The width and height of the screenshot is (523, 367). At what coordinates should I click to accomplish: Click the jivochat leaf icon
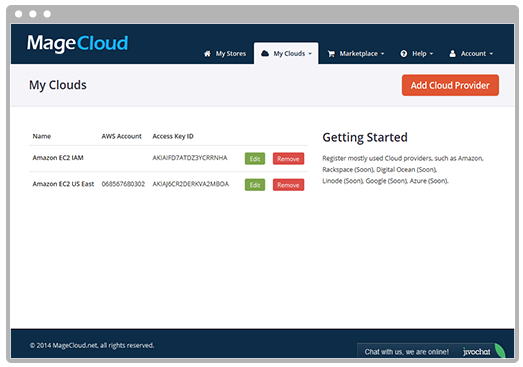(x=500, y=351)
